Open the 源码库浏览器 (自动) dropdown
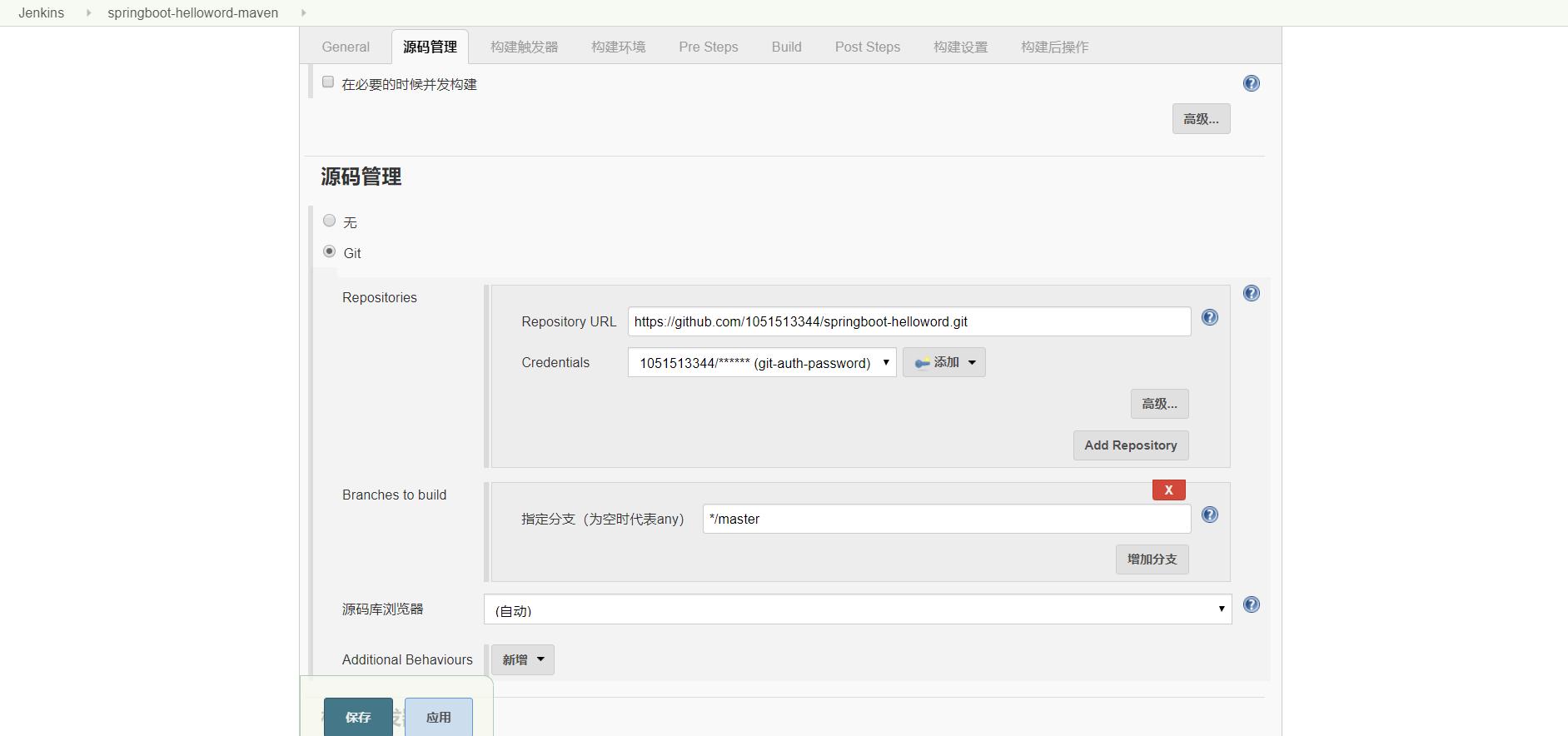The image size is (1568, 736). click(x=858, y=609)
